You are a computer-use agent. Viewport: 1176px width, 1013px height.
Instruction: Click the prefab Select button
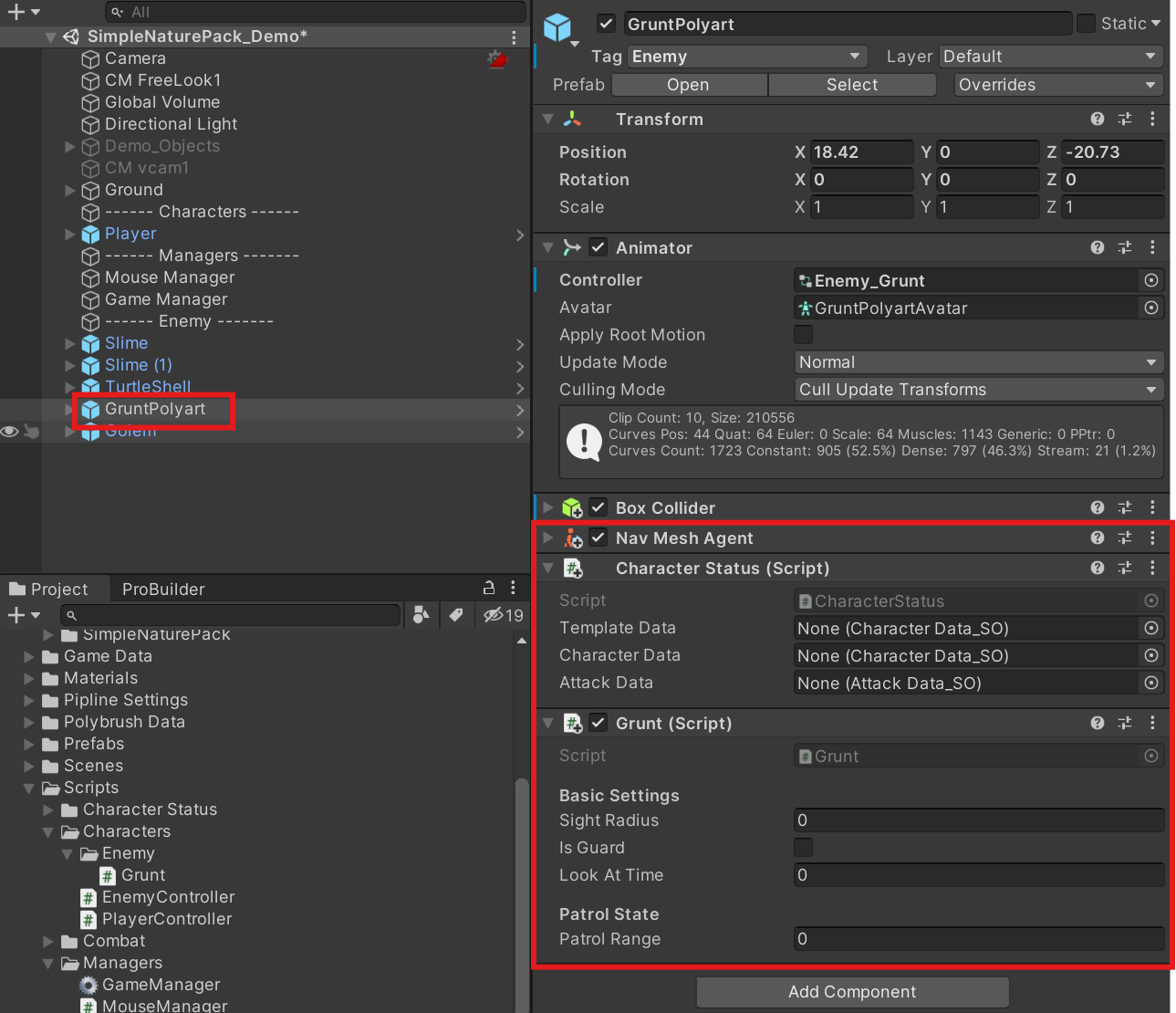852,85
